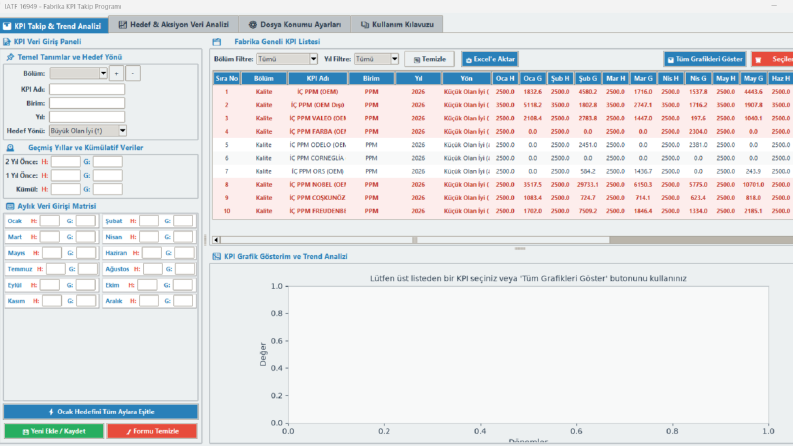Viewport: 793px width, 446px height.
Task: Click the 2 Yıl Önce H field
Action: 65,162
